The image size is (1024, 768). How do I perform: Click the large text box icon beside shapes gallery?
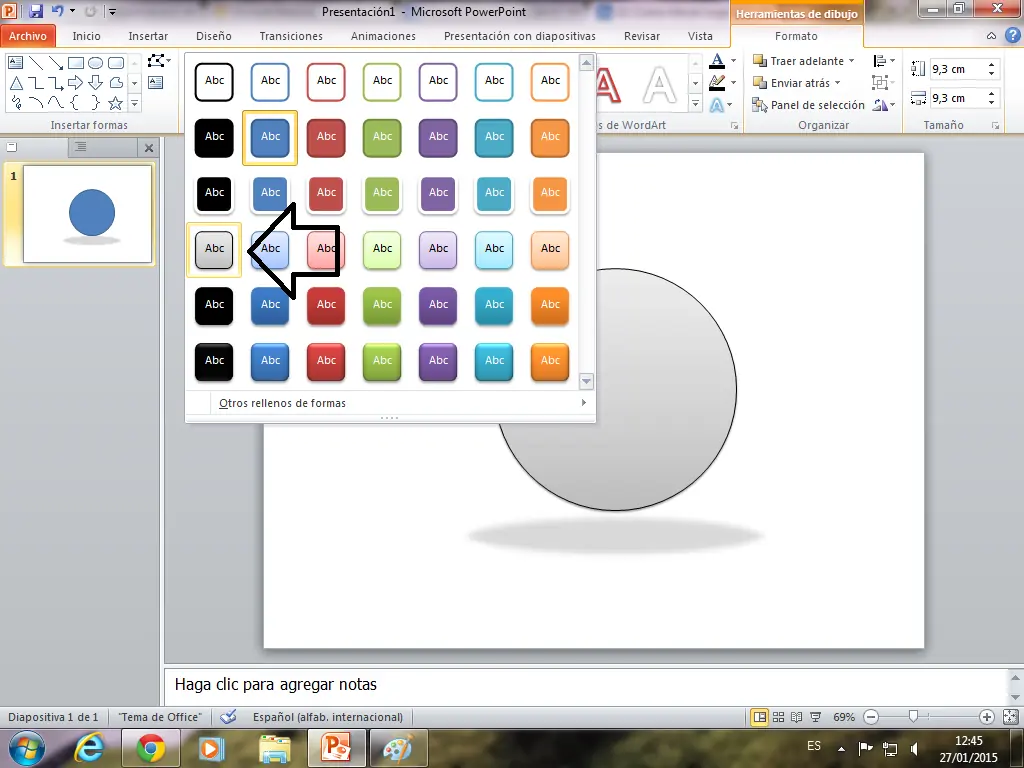[155, 82]
